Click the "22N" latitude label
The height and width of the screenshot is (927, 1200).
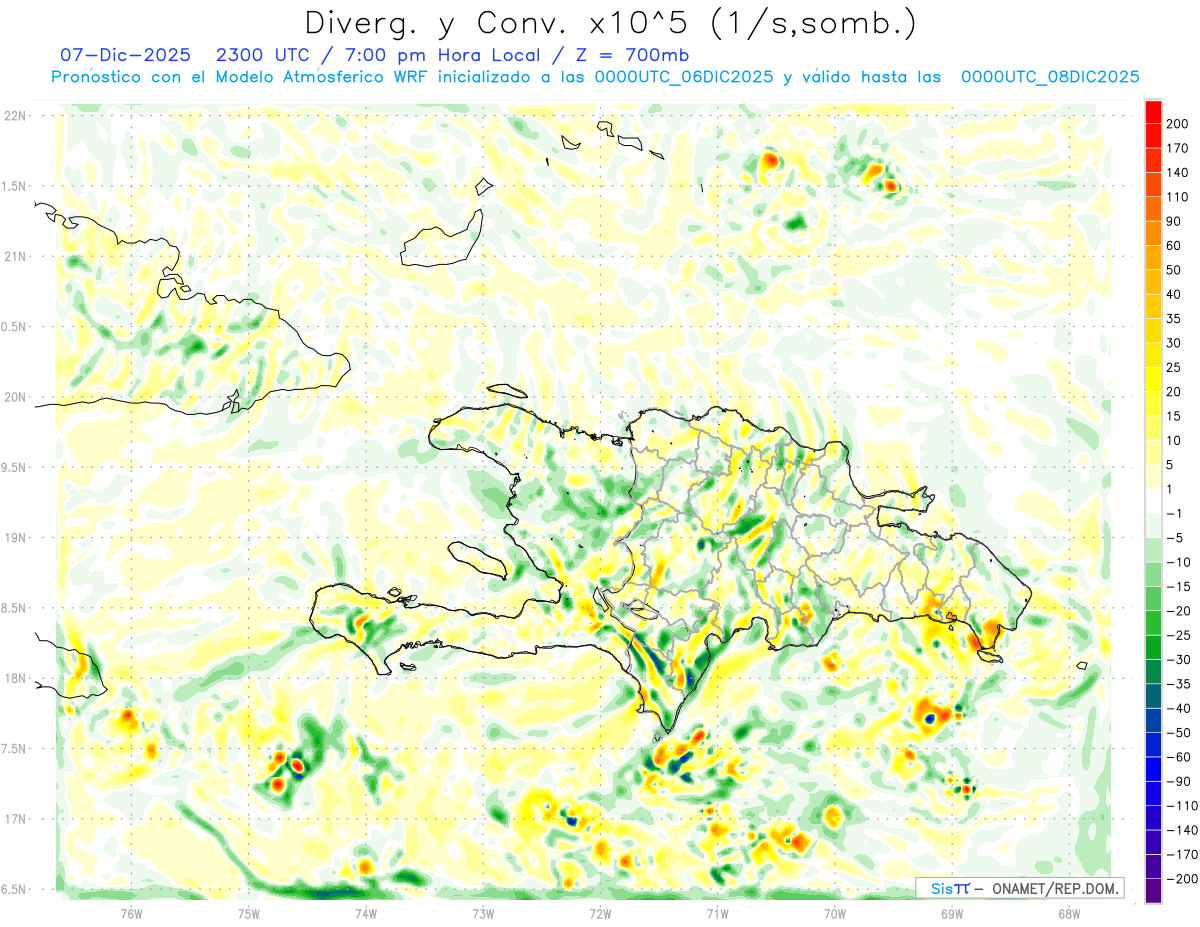15,116
